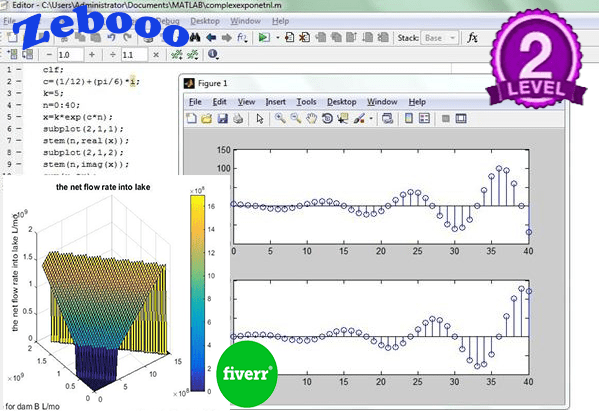This screenshot has width=599, height=411.
Task: Click the Save Figure disk icon
Action: click(x=222, y=118)
